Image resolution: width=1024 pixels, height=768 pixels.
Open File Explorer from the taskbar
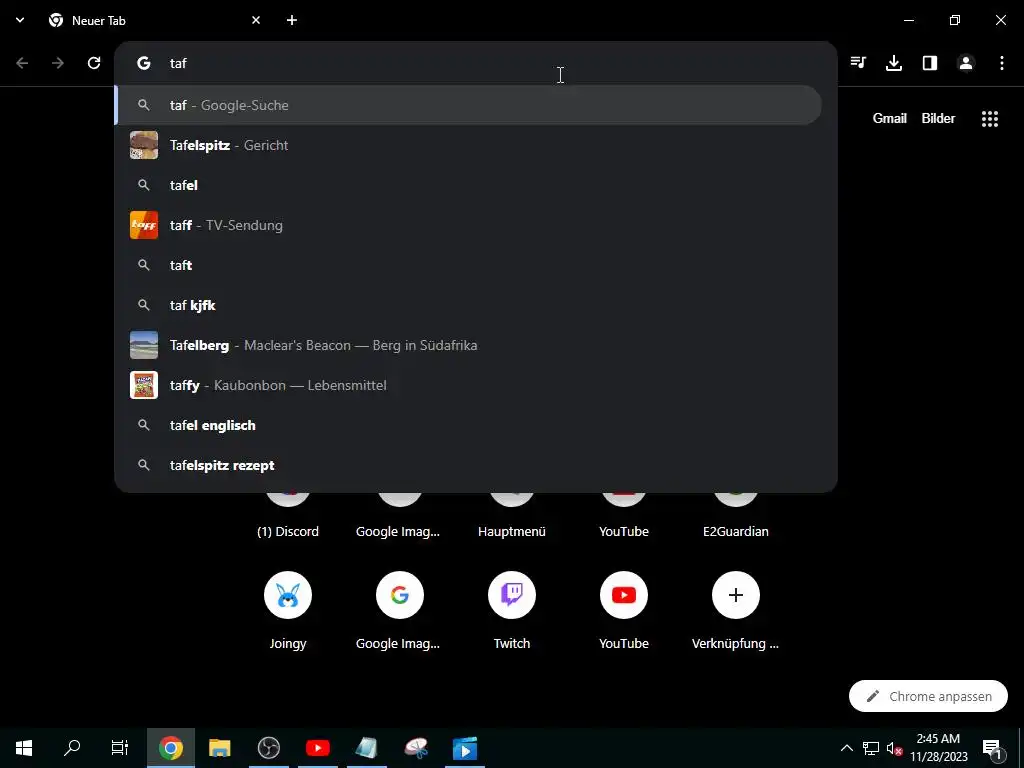[x=220, y=748]
